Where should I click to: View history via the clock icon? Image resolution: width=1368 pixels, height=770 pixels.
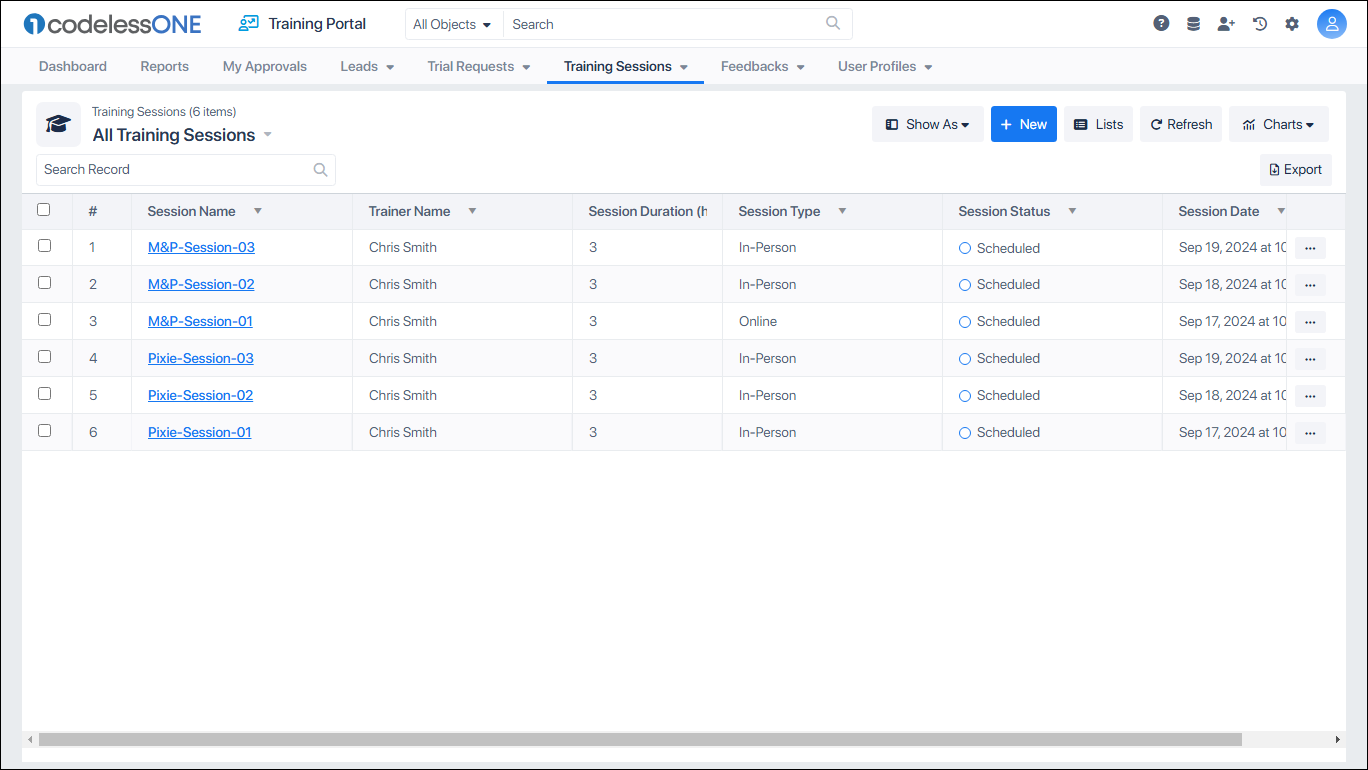click(1259, 22)
